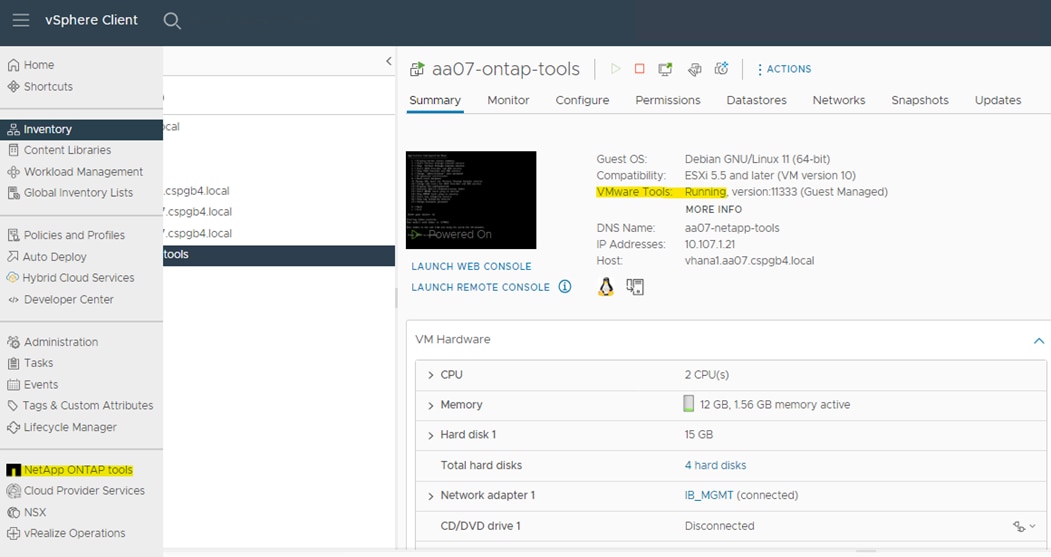Click the memory usage bar icon
Image resolution: width=1051 pixels, height=557 pixels.
[688, 403]
